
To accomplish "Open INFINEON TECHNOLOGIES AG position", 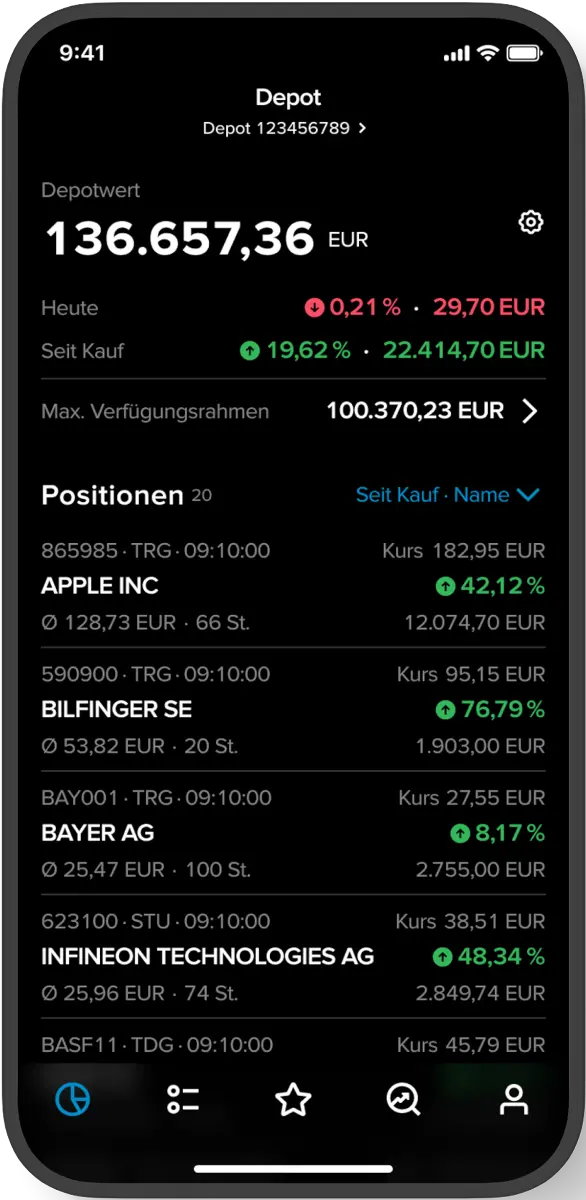I will tap(293, 957).
